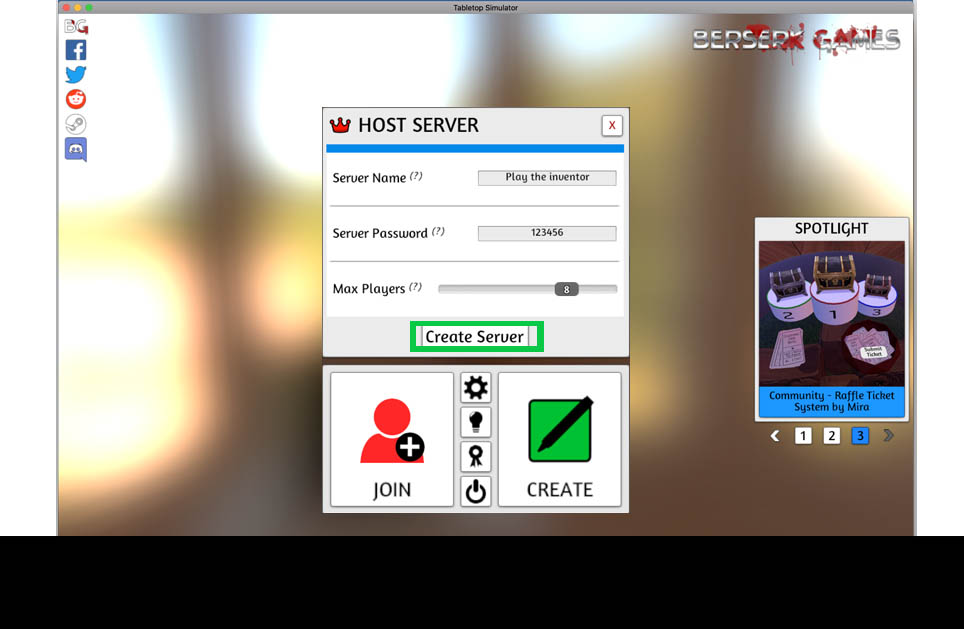Open the Spotlight Raffle Ticket thumbnail

832,314
